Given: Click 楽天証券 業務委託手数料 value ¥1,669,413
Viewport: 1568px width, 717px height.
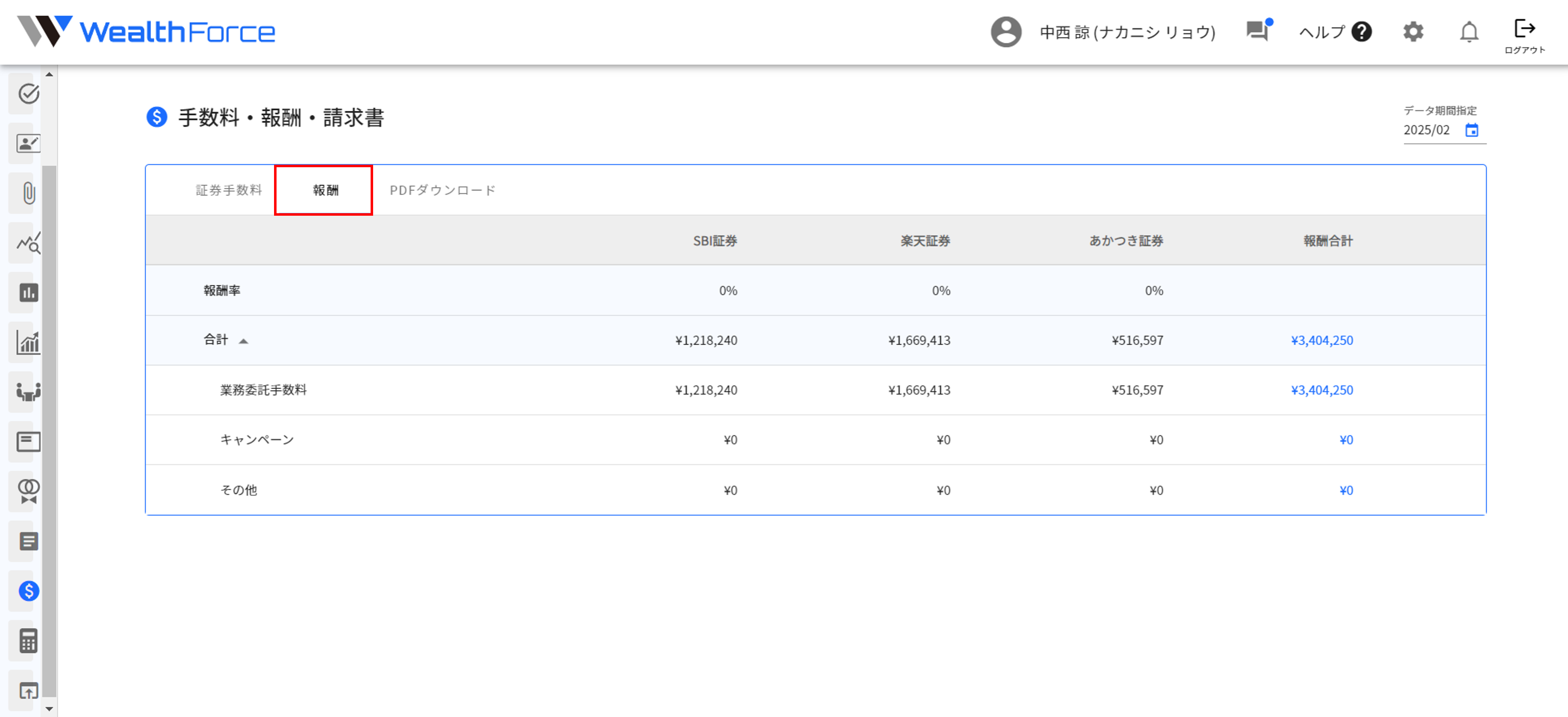Looking at the screenshot, I should coord(918,390).
